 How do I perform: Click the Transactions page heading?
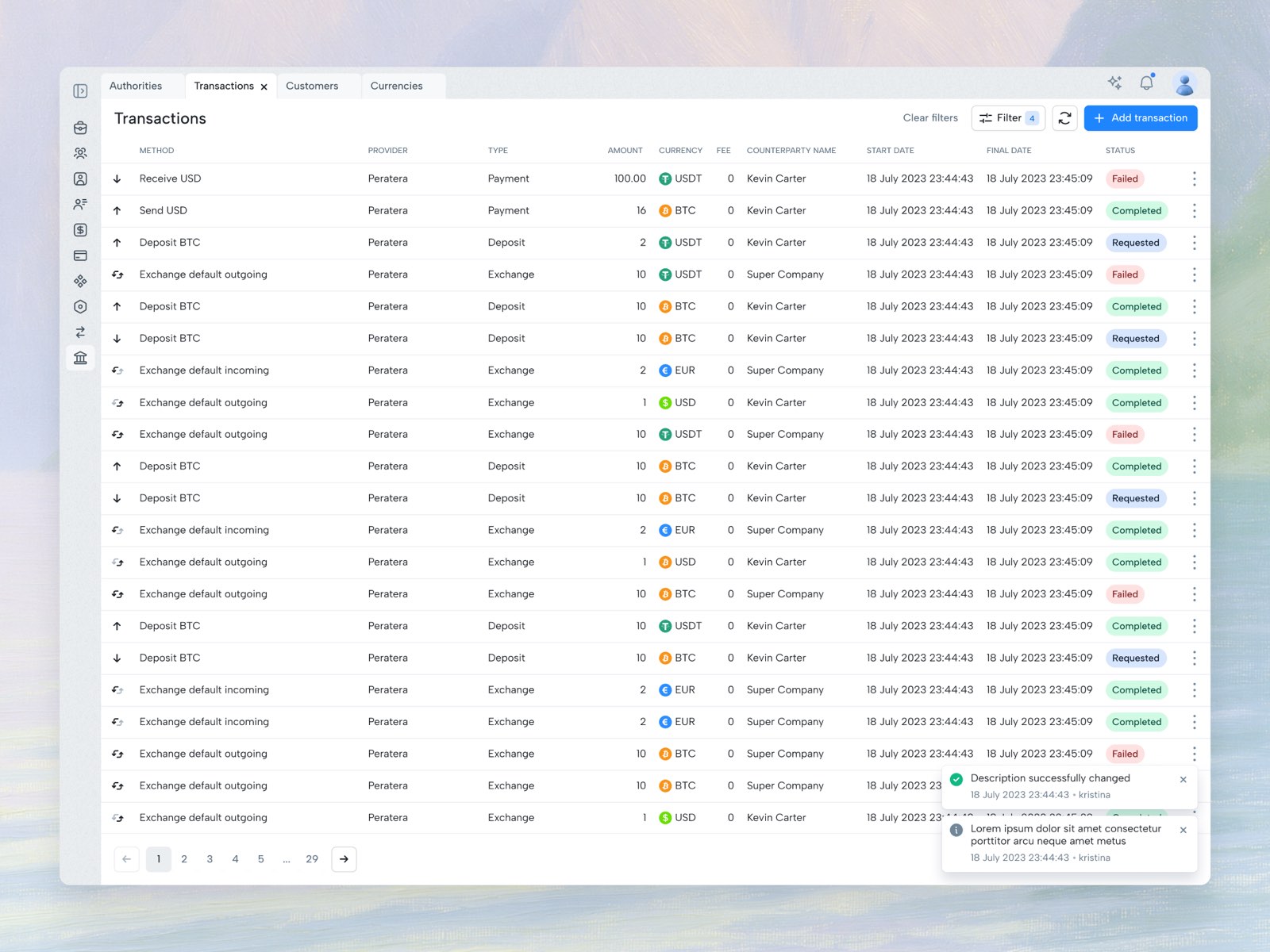pyautogui.click(x=160, y=119)
